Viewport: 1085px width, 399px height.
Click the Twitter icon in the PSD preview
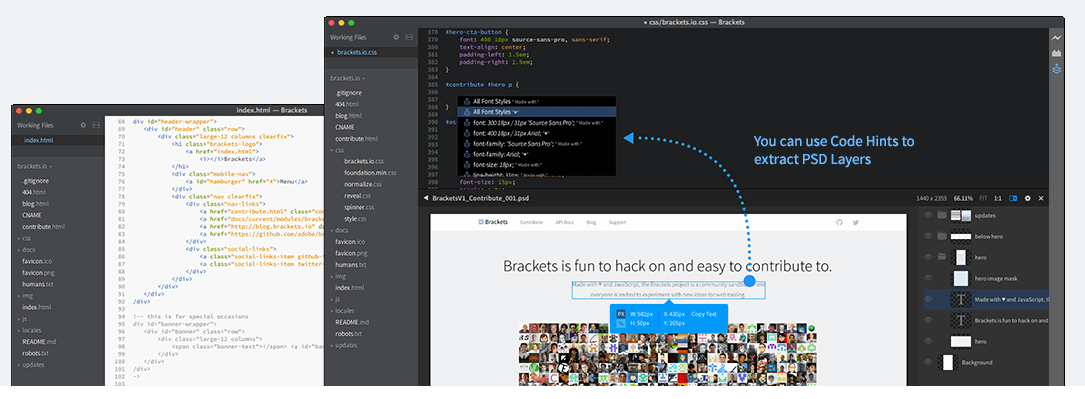point(856,222)
